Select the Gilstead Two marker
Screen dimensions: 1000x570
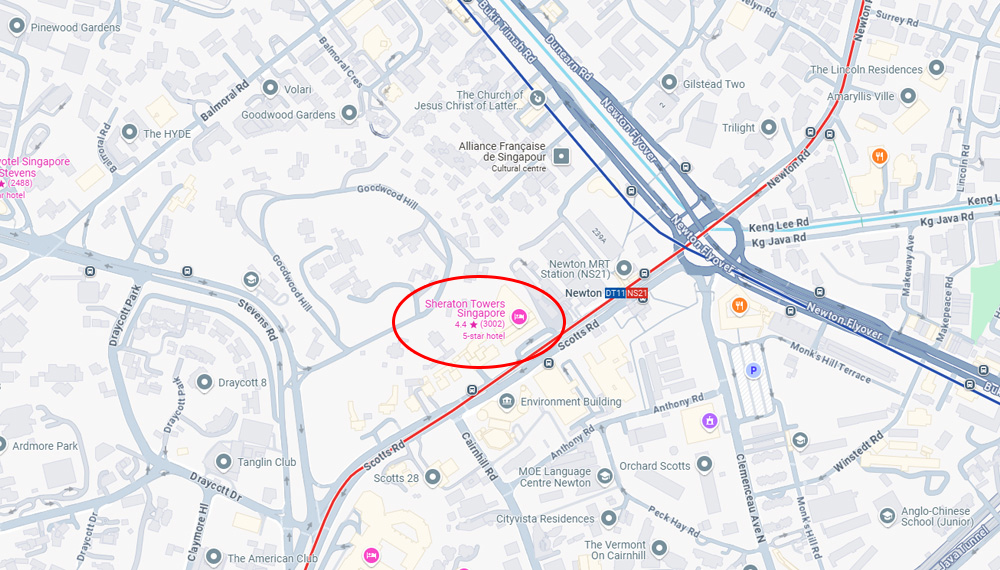(x=669, y=82)
